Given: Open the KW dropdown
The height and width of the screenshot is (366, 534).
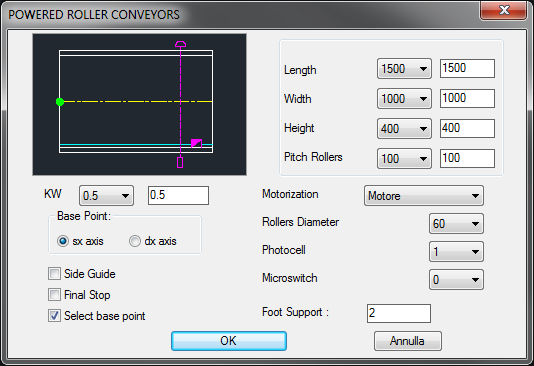Looking at the screenshot, I should click(x=106, y=196).
